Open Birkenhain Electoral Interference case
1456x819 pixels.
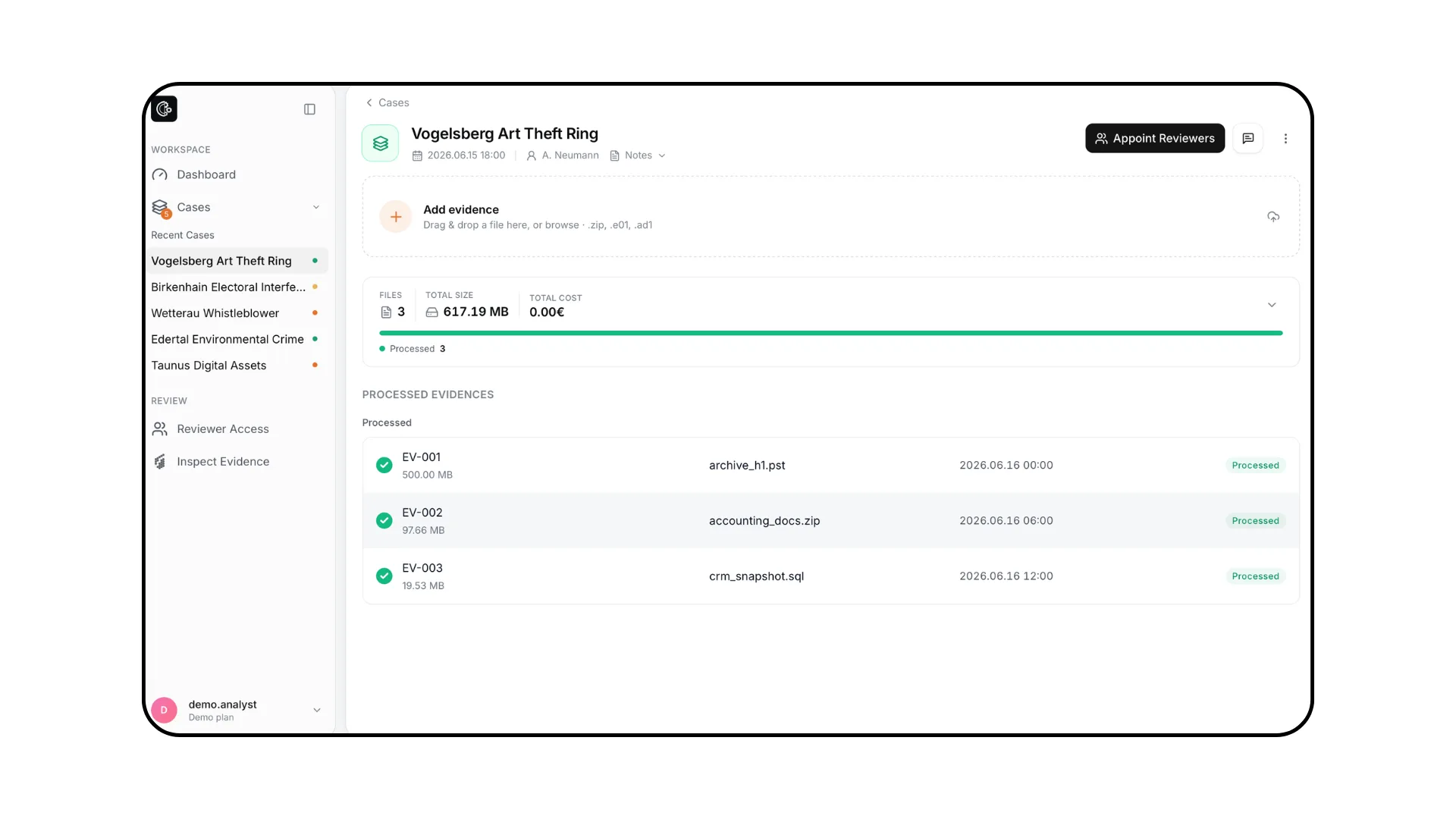(x=238, y=287)
